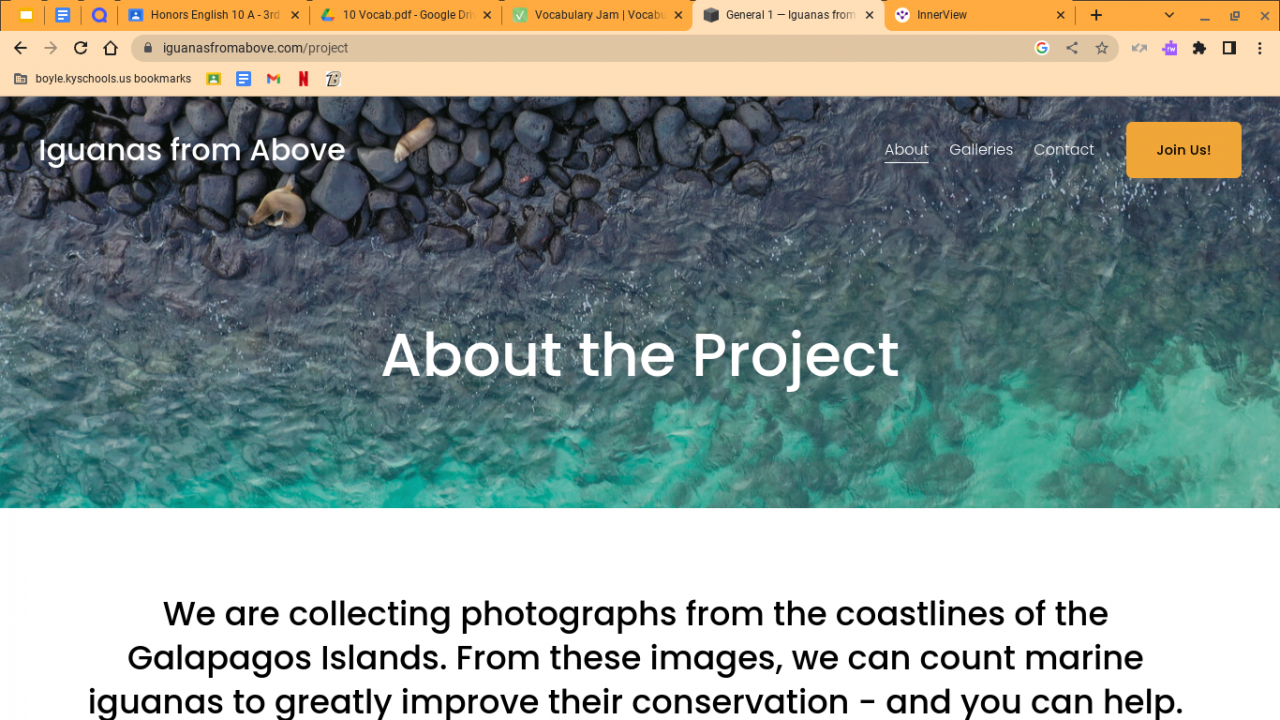Switch to pinned blue Q tab
This screenshot has height=720, width=1280.
(x=99, y=15)
